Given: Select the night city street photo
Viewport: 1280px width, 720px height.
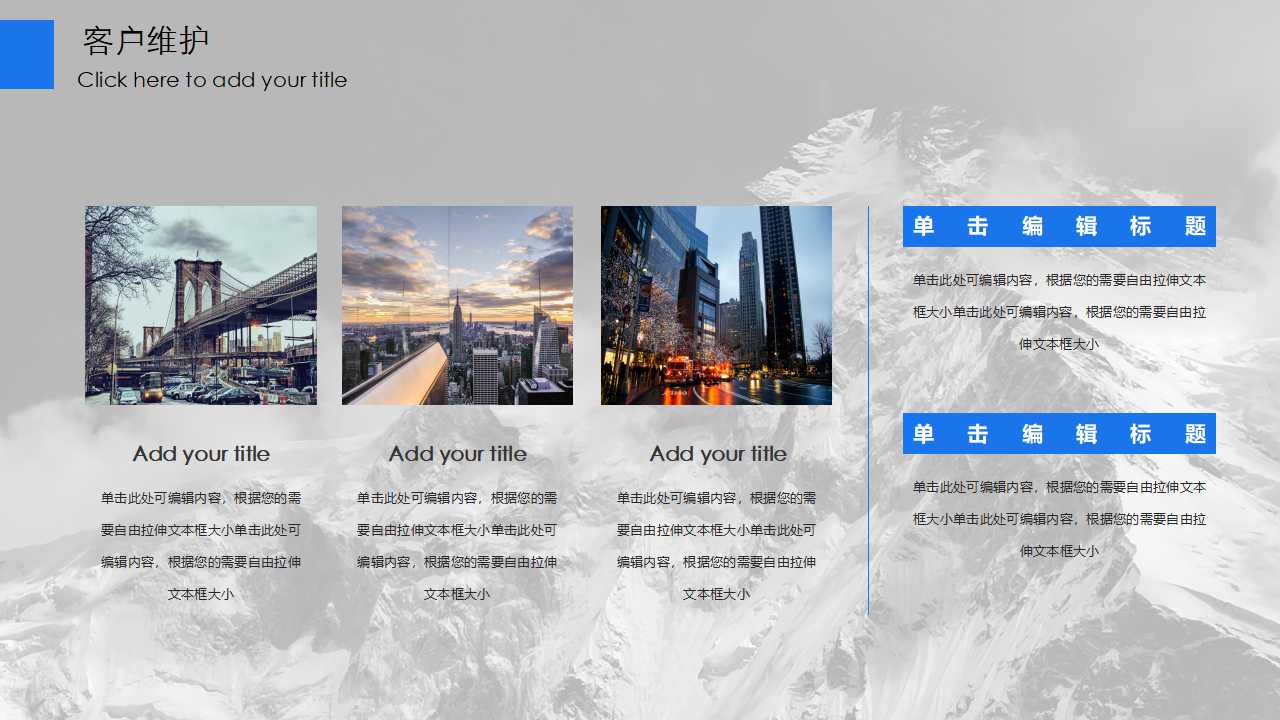Looking at the screenshot, I should (x=716, y=305).
